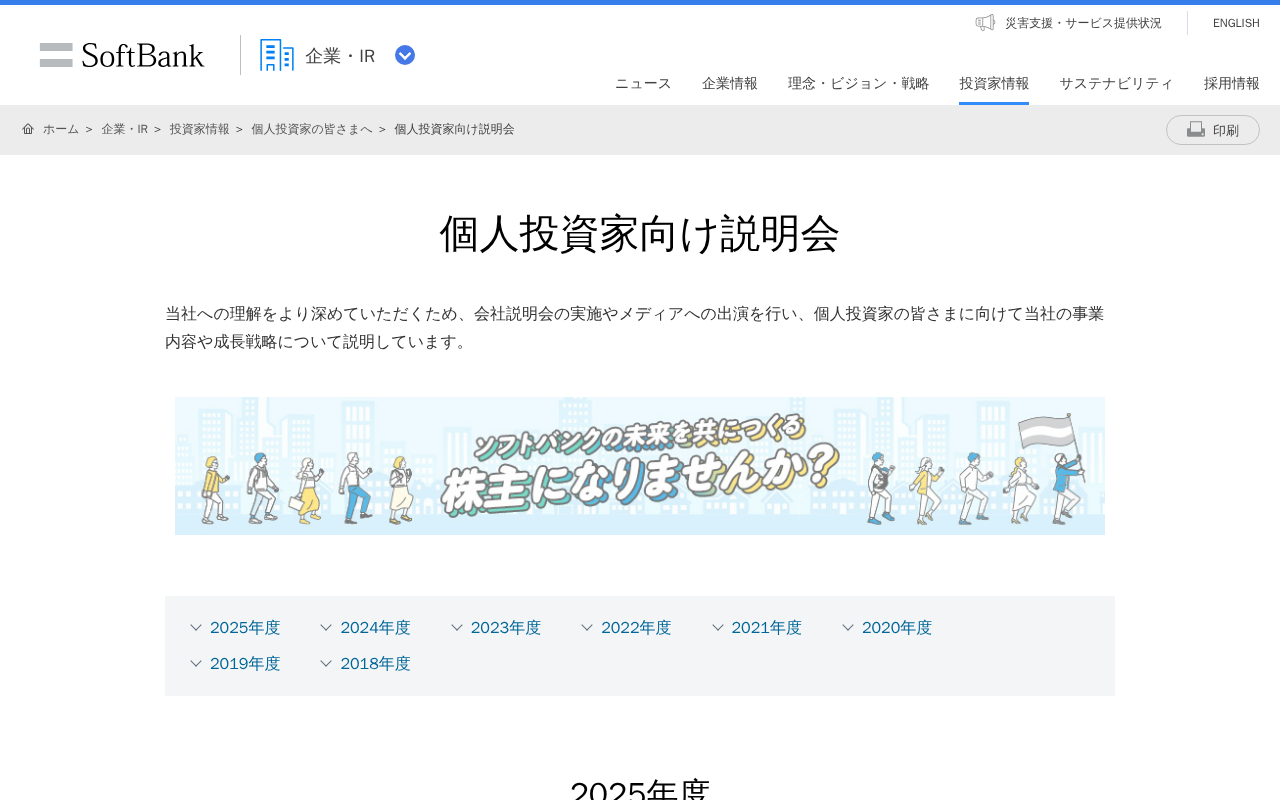This screenshot has width=1280, height=800.
Task: Open the 株主になりませんか banner
Action: pos(640,466)
